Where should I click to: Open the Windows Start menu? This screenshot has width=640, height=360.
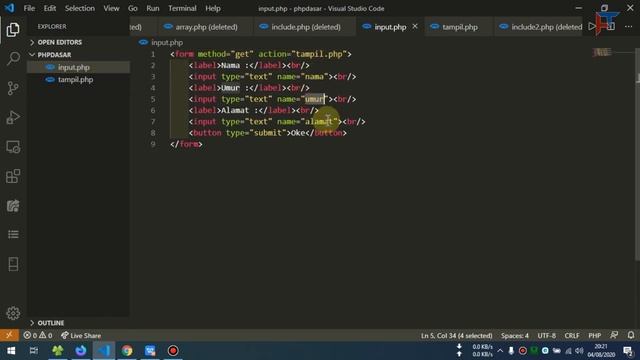click(x=11, y=351)
